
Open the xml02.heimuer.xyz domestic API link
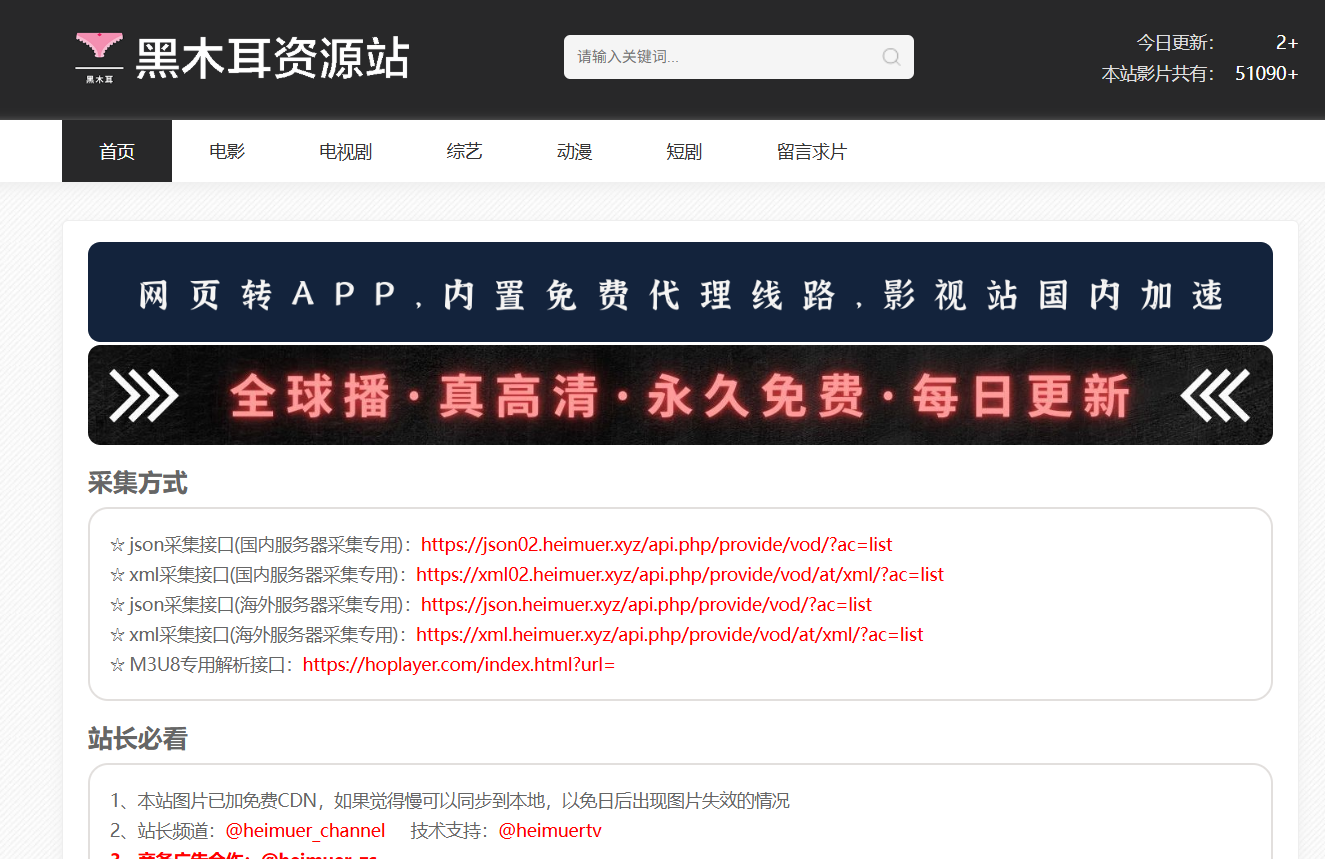point(680,575)
